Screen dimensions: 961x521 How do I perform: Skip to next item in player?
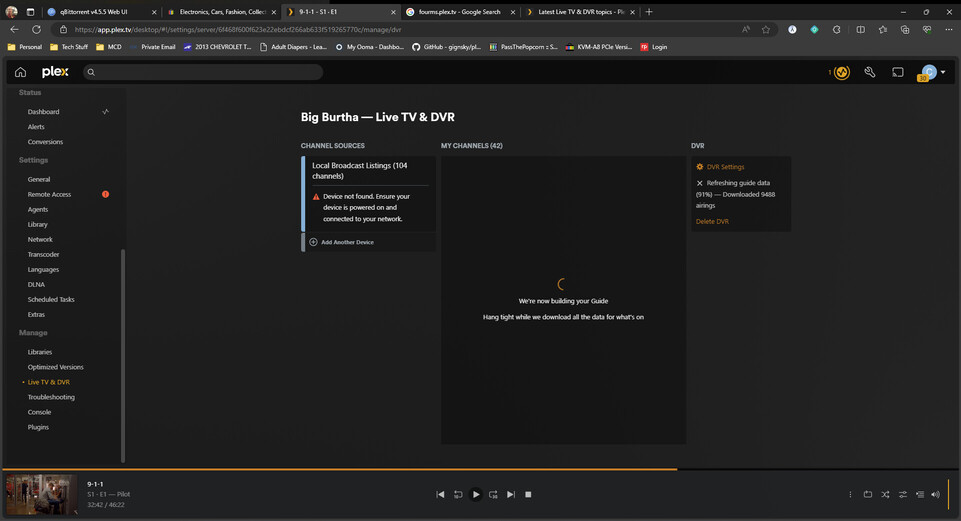511,495
